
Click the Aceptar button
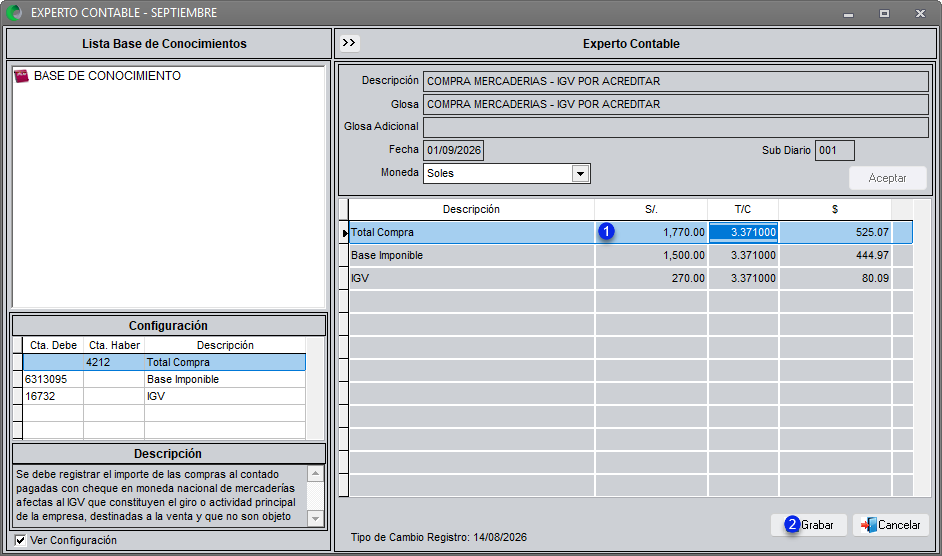[x=887, y=178]
